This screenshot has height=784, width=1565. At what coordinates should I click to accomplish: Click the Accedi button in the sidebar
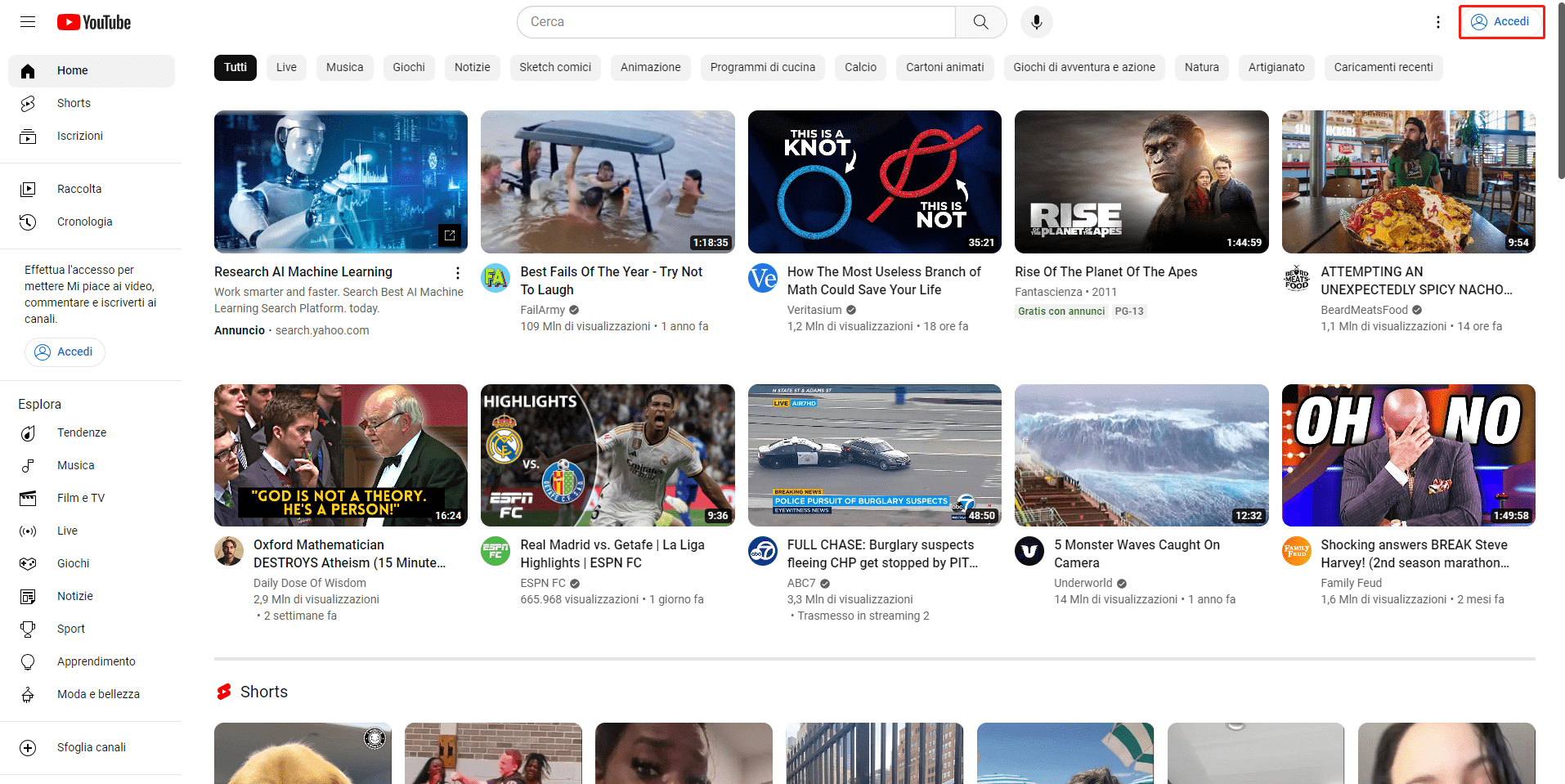coord(65,352)
